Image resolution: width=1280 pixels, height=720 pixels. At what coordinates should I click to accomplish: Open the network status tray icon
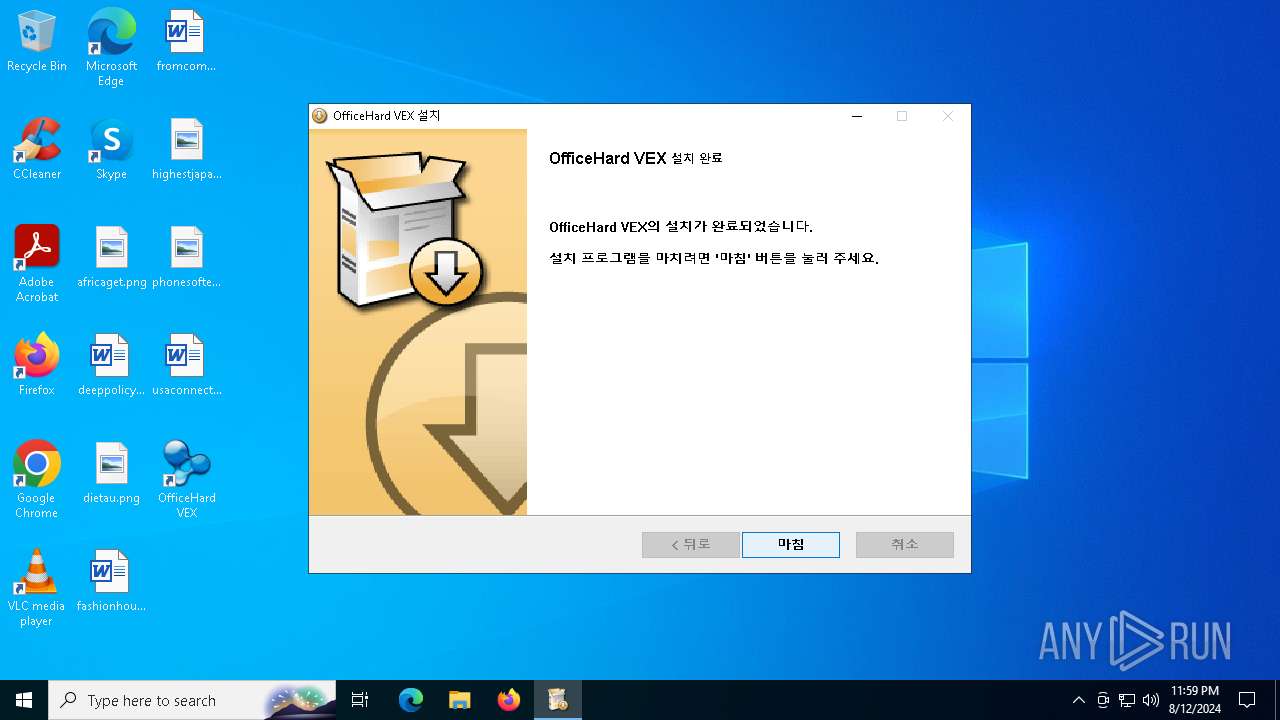[1127, 700]
